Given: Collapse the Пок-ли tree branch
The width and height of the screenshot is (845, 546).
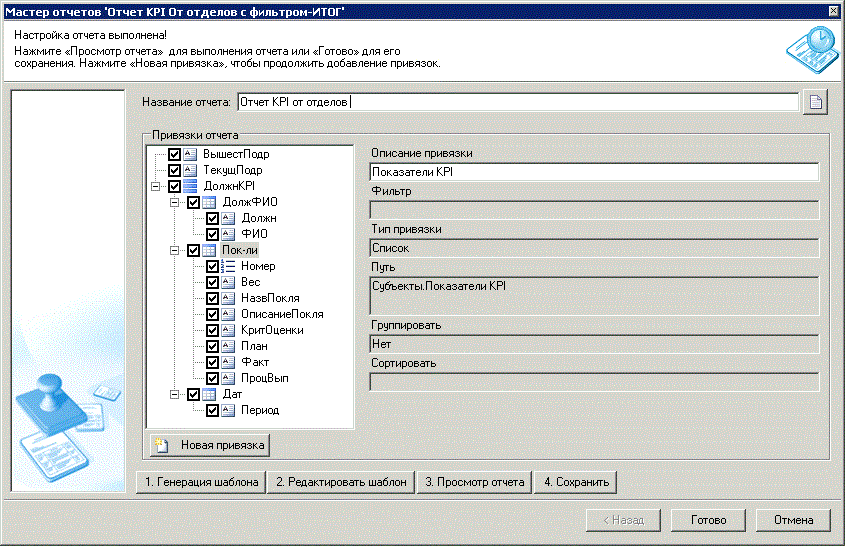Looking at the screenshot, I should pyautogui.click(x=175, y=251).
